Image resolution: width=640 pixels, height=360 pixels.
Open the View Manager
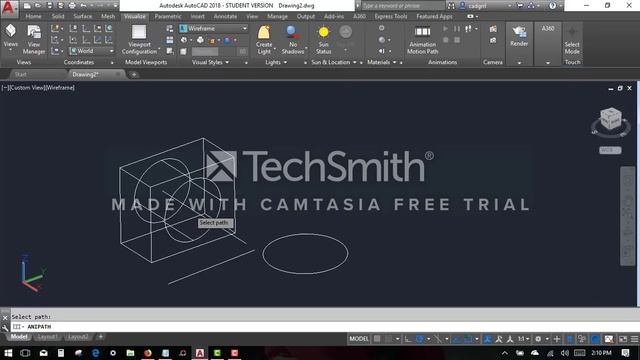[34, 39]
